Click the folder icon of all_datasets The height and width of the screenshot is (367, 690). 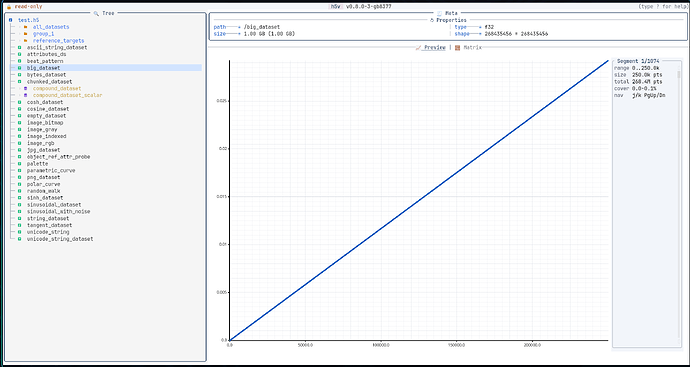tap(26, 27)
